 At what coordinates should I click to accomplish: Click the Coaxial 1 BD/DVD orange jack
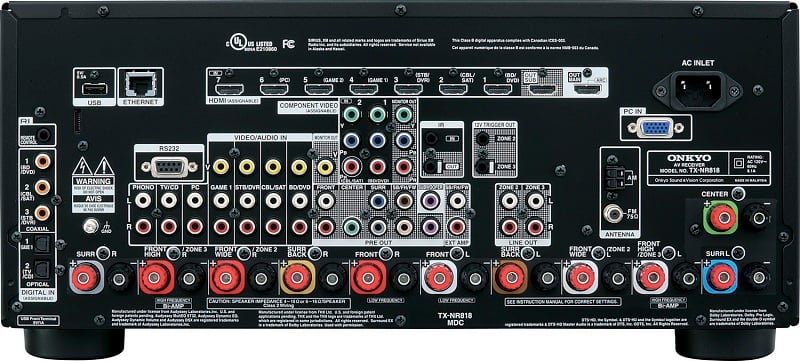pos(42,162)
